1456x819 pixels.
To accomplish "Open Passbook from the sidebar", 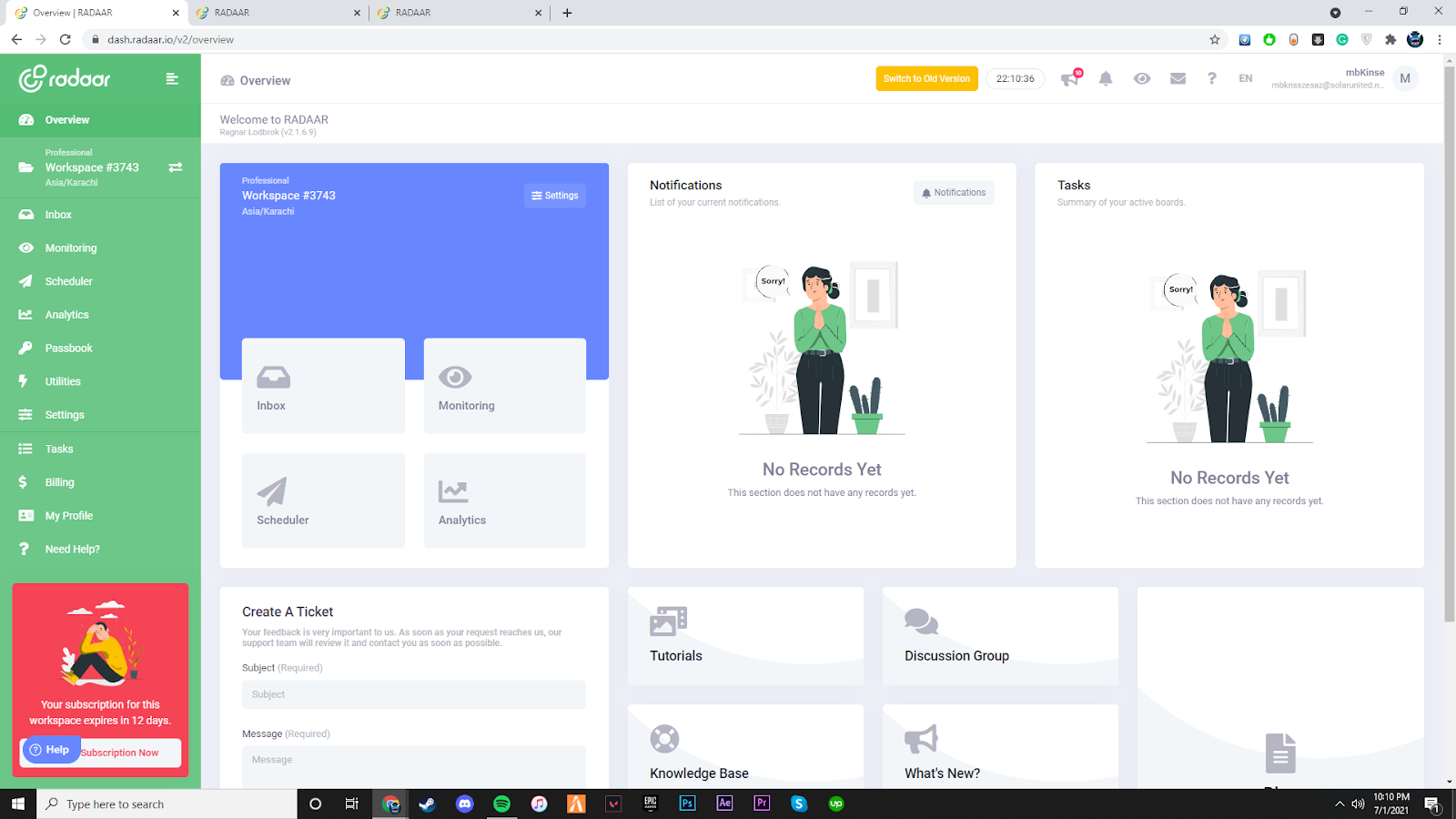I will click(x=100, y=348).
